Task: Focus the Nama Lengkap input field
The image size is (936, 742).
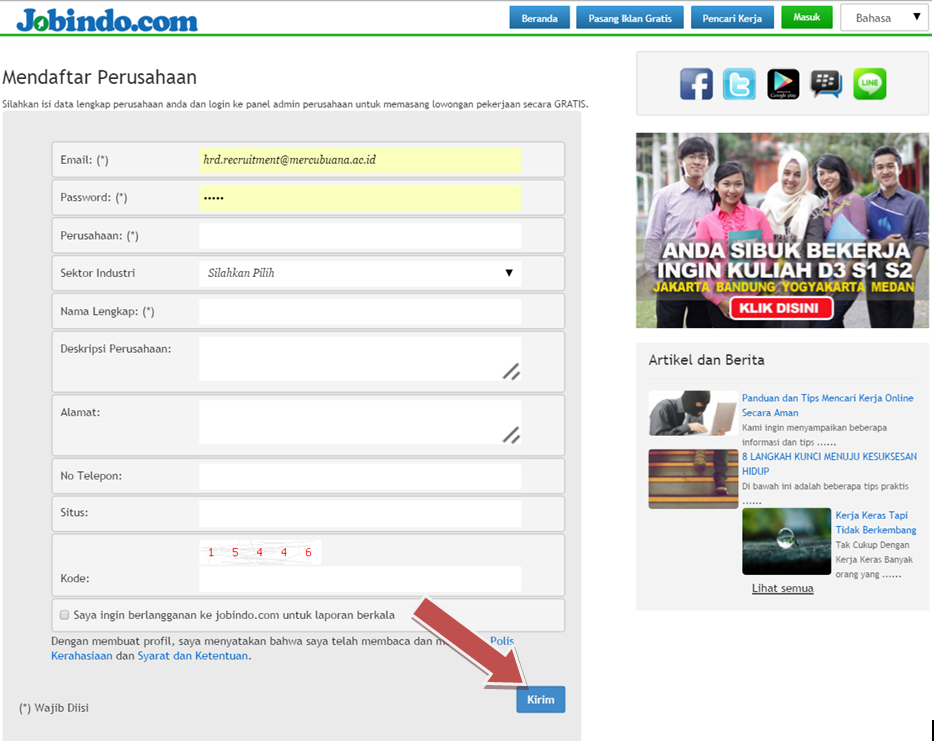Action: (x=360, y=312)
